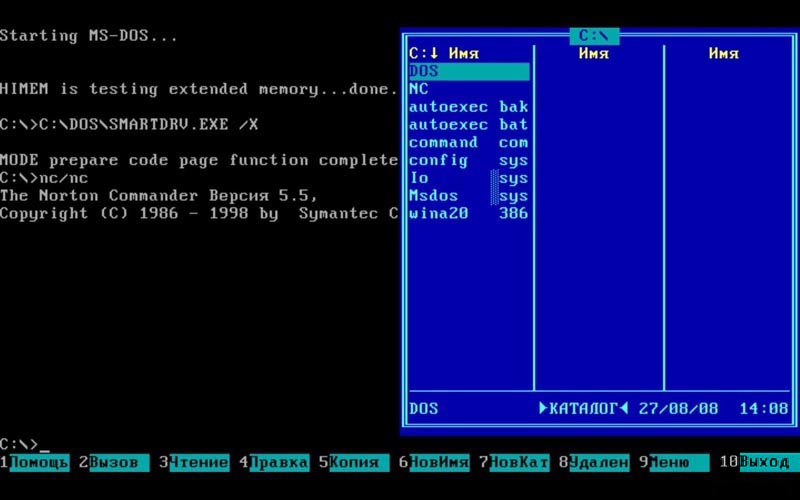Click the Copyright 1986 - 1998 Symantec line
This screenshot has height=500, width=800.
pyautogui.click(x=199, y=213)
